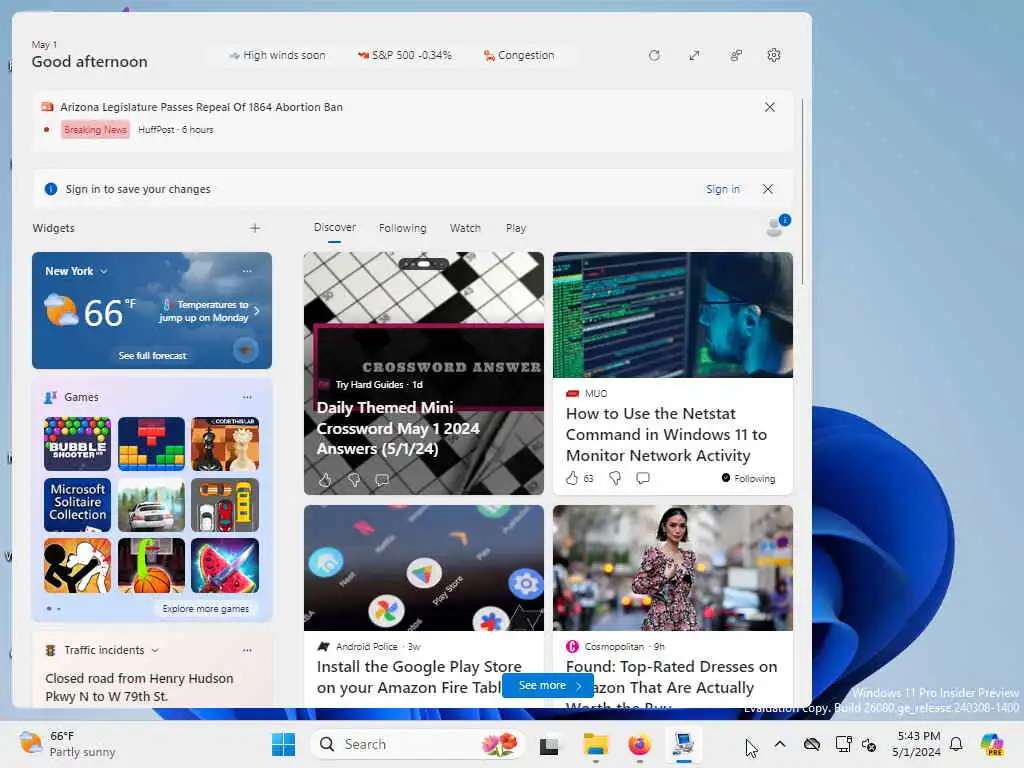1024x768 pixels.
Task: Dismiss the Arizona breaking news banner
Action: point(770,107)
